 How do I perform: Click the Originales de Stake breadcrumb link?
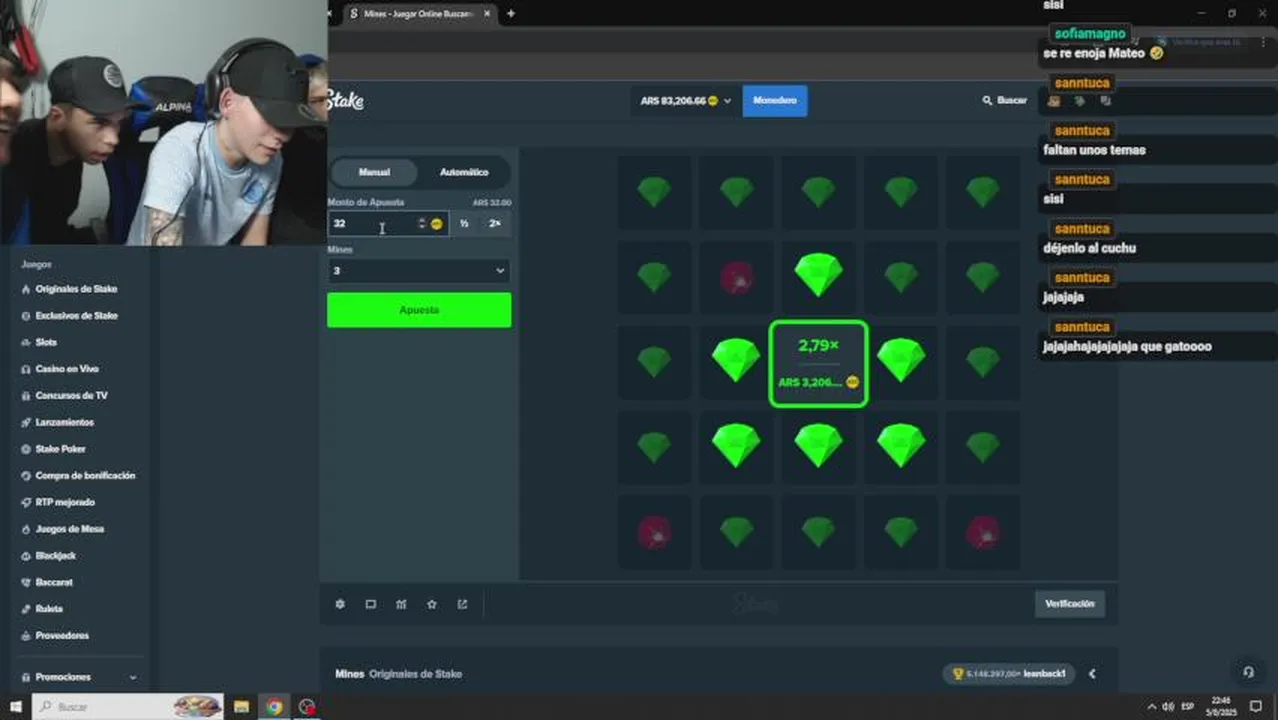click(x=416, y=674)
